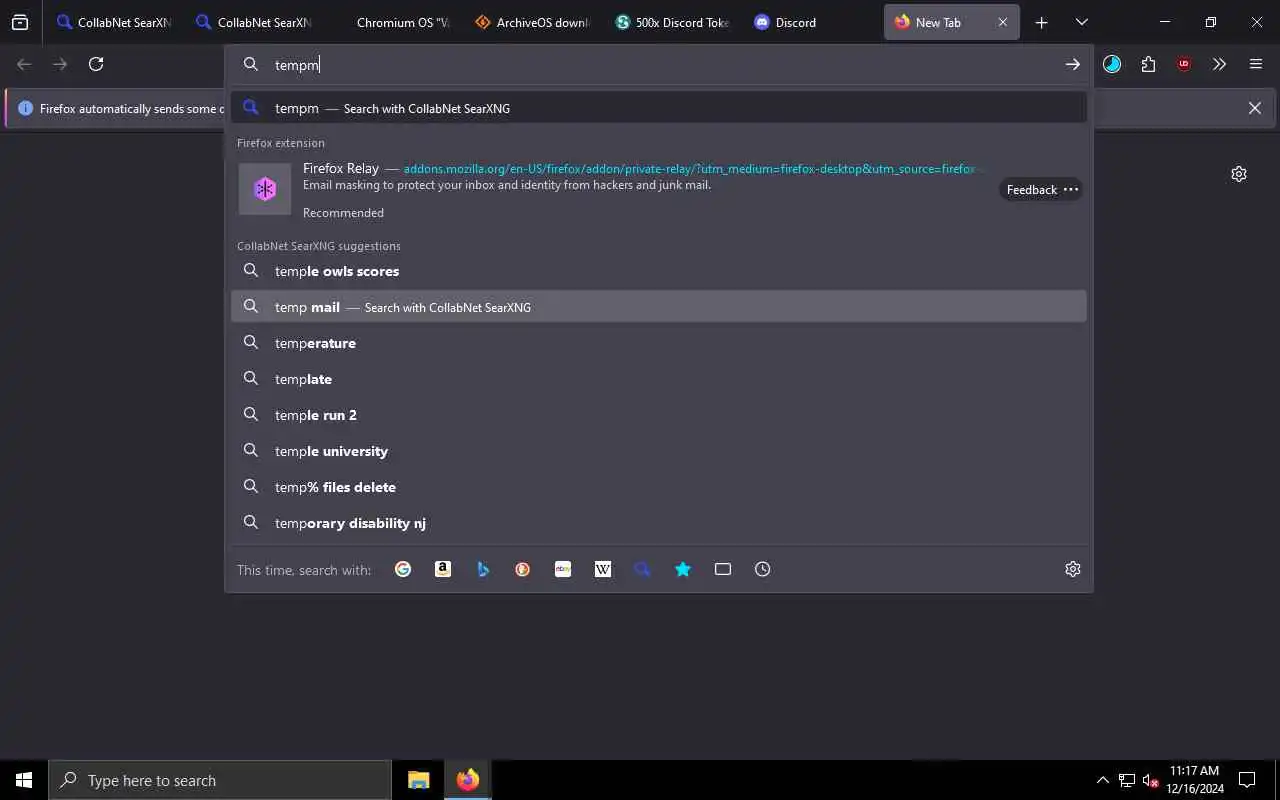
Task: Search with DuckDuckGo engine icon
Action: tap(523, 569)
